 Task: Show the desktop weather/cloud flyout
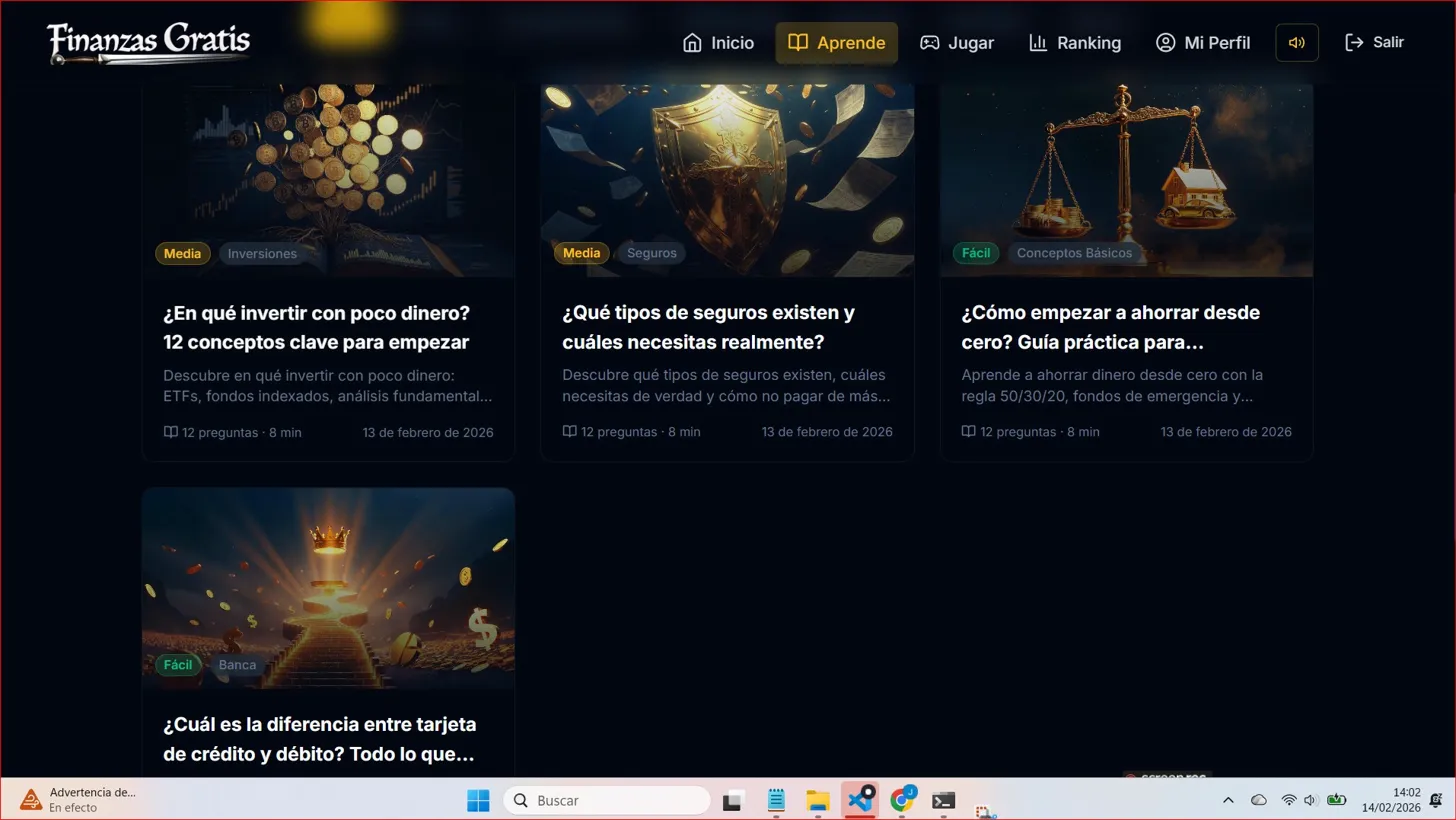click(x=1260, y=800)
